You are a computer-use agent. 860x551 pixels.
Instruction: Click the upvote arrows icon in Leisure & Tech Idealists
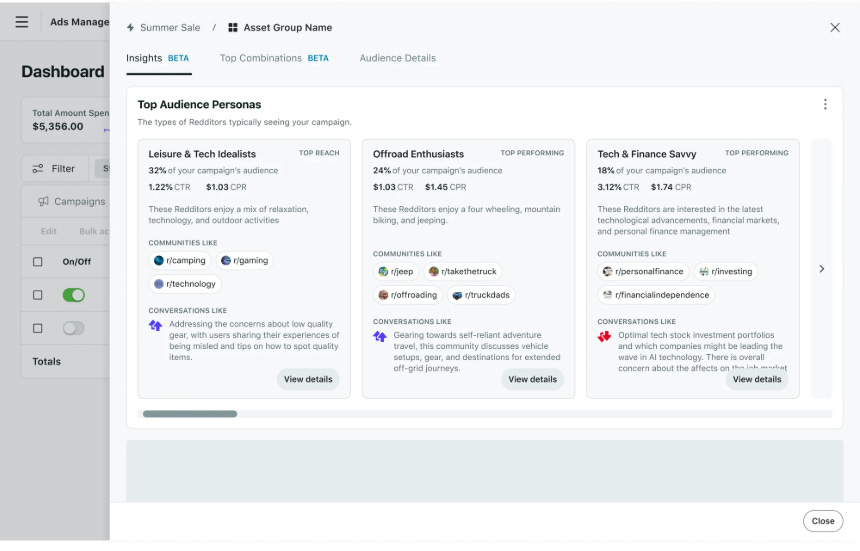(x=156, y=326)
